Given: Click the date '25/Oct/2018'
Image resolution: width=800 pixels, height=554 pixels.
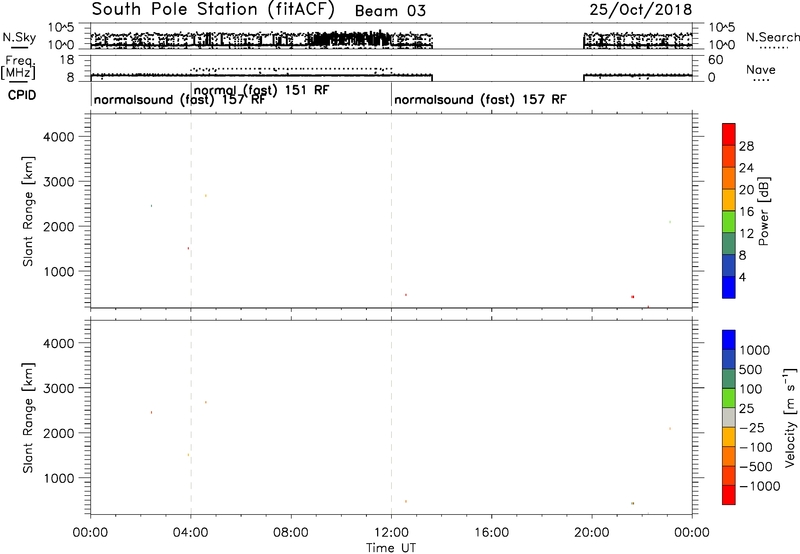Looking at the screenshot, I should click(641, 10).
